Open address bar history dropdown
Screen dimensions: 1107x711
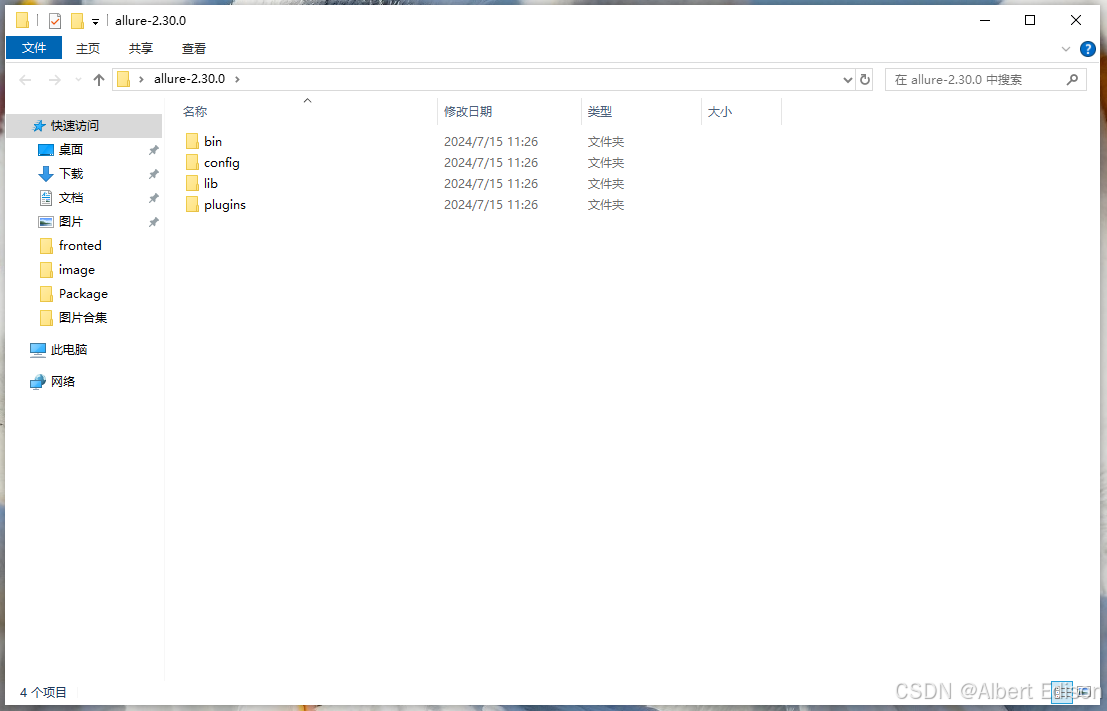848,80
